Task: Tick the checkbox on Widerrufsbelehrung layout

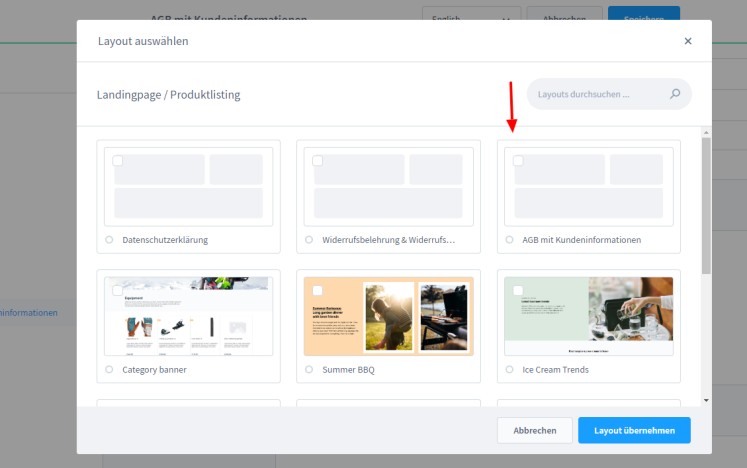Action: 318,160
